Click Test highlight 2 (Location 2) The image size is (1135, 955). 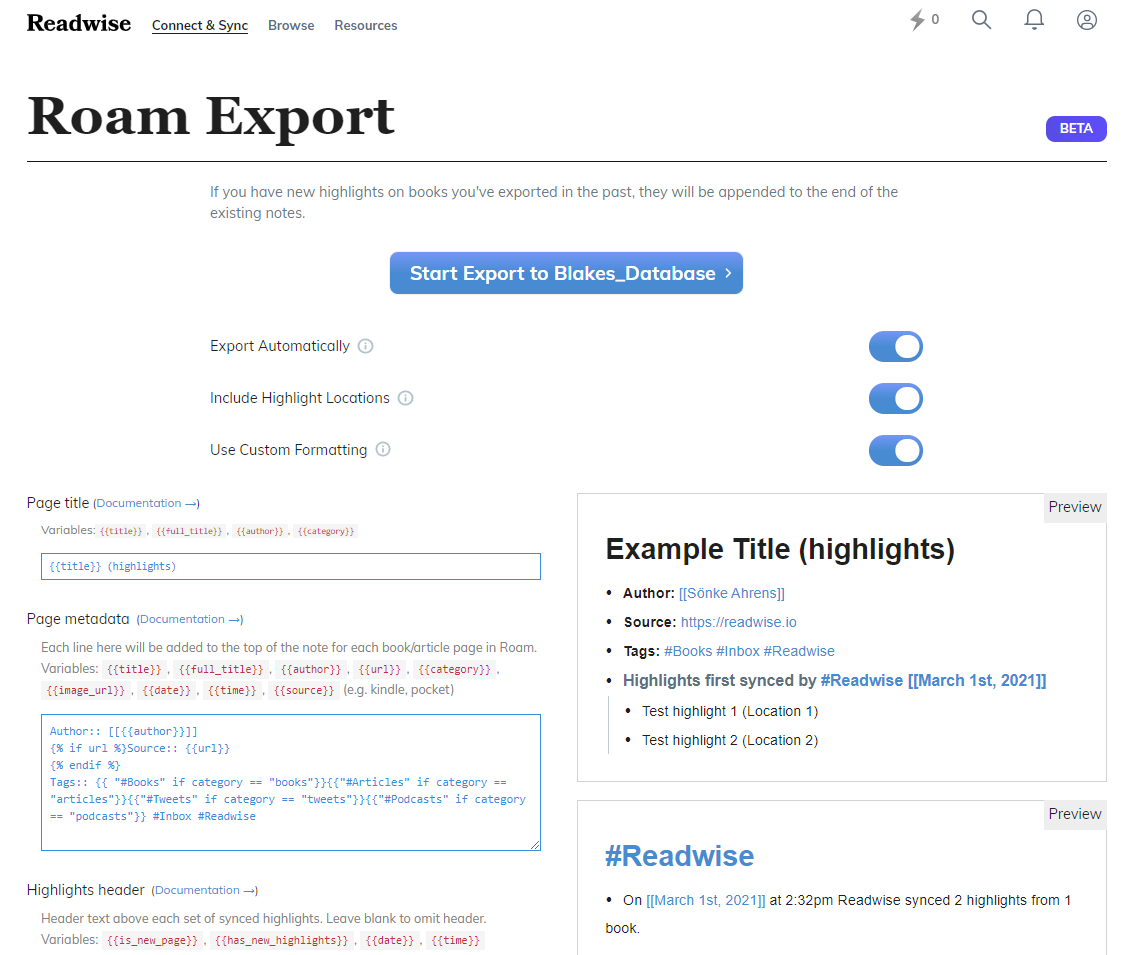[730, 740]
